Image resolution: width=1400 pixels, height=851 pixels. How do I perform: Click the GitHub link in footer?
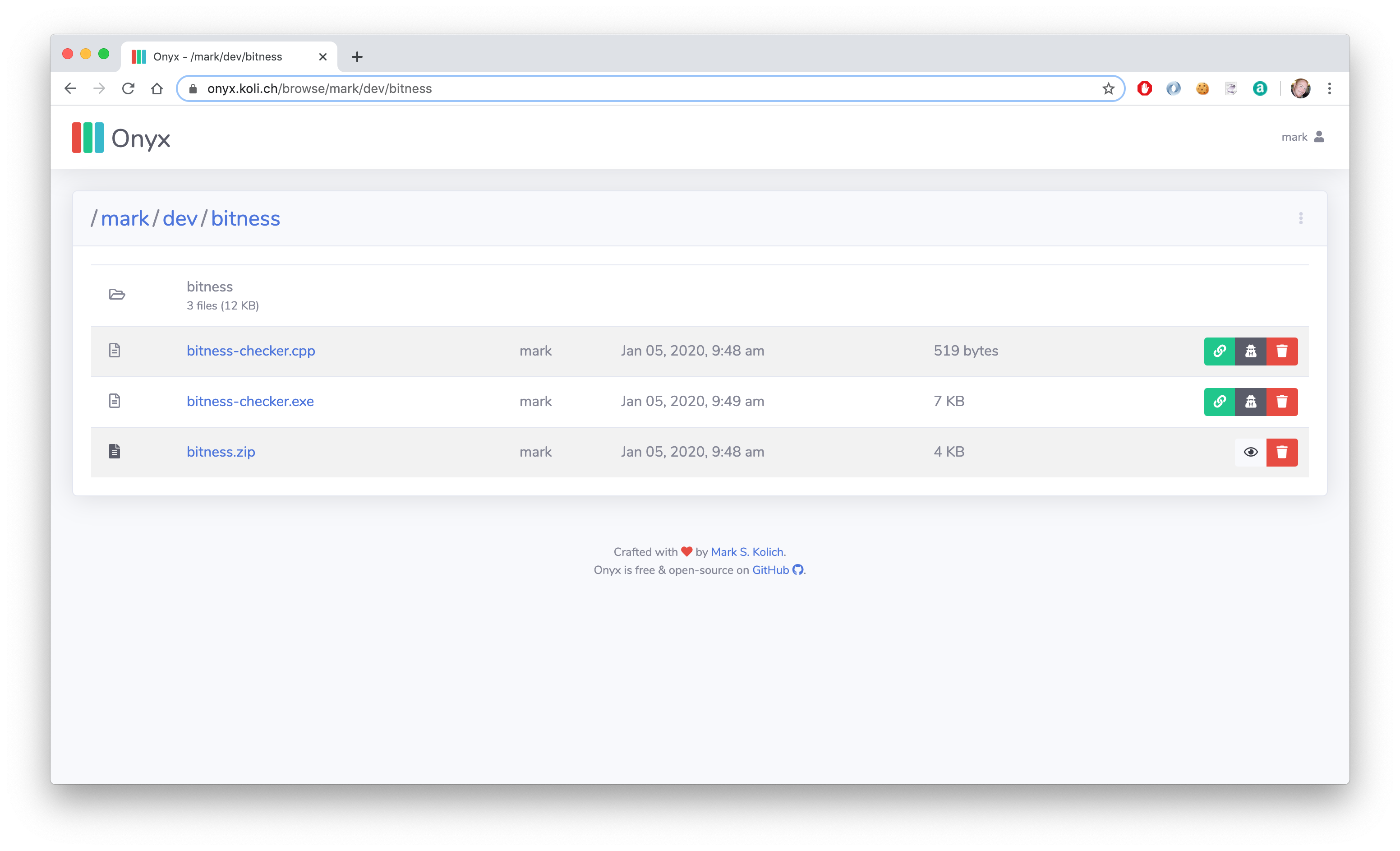pos(770,570)
